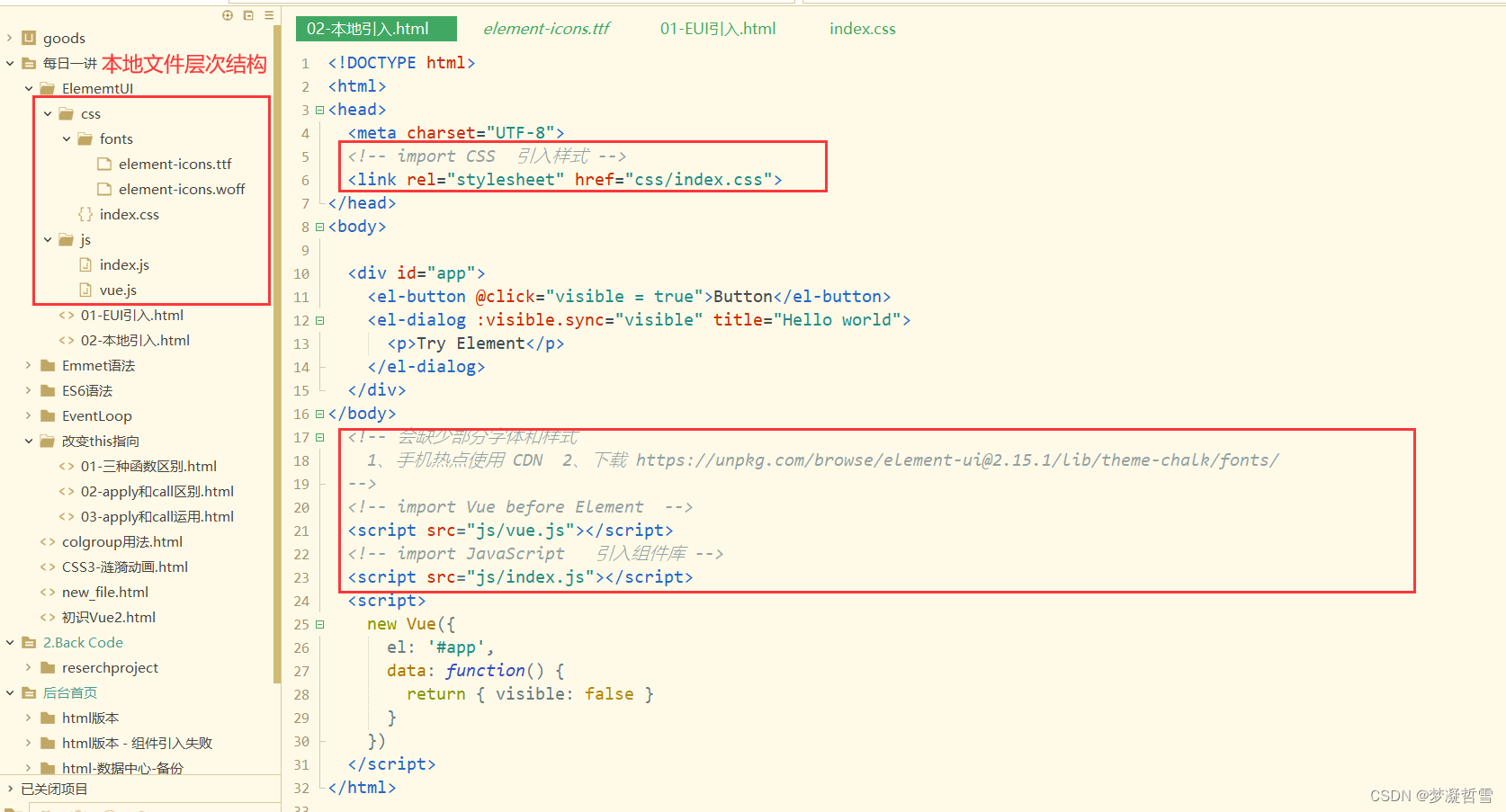This screenshot has height=812, width=1506.
Task: Click the index.js script file icon
Action: click(85, 264)
